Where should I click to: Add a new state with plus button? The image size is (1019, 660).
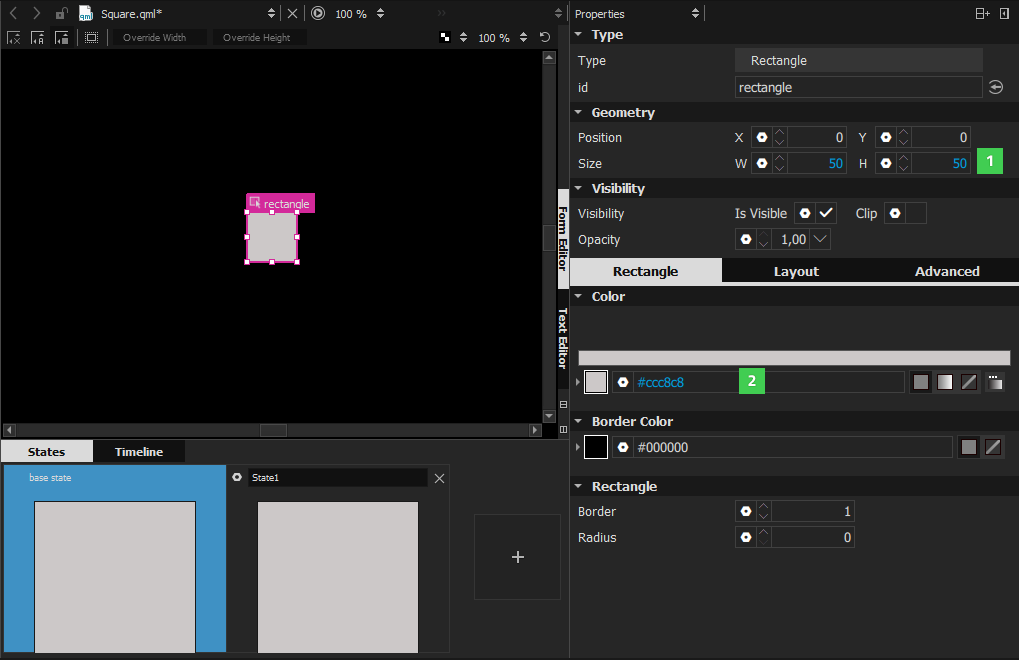point(517,557)
